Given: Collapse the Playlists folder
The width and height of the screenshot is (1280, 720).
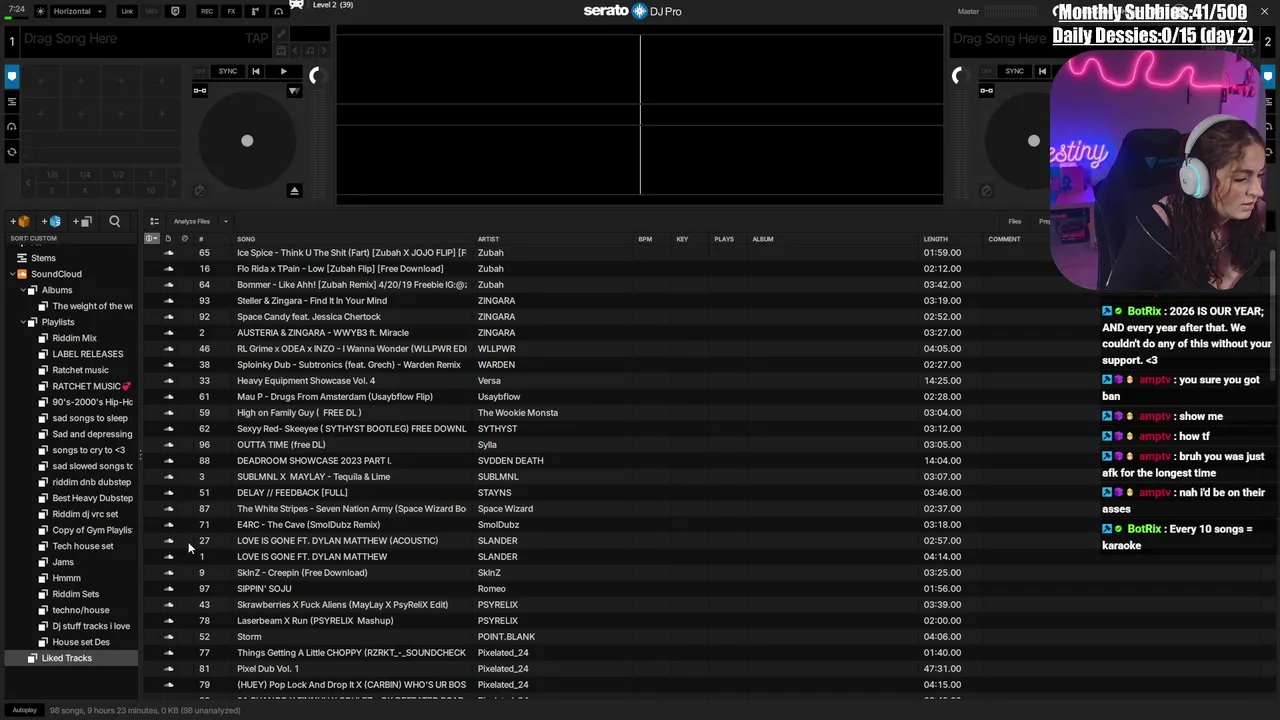Looking at the screenshot, I should 22,322.
